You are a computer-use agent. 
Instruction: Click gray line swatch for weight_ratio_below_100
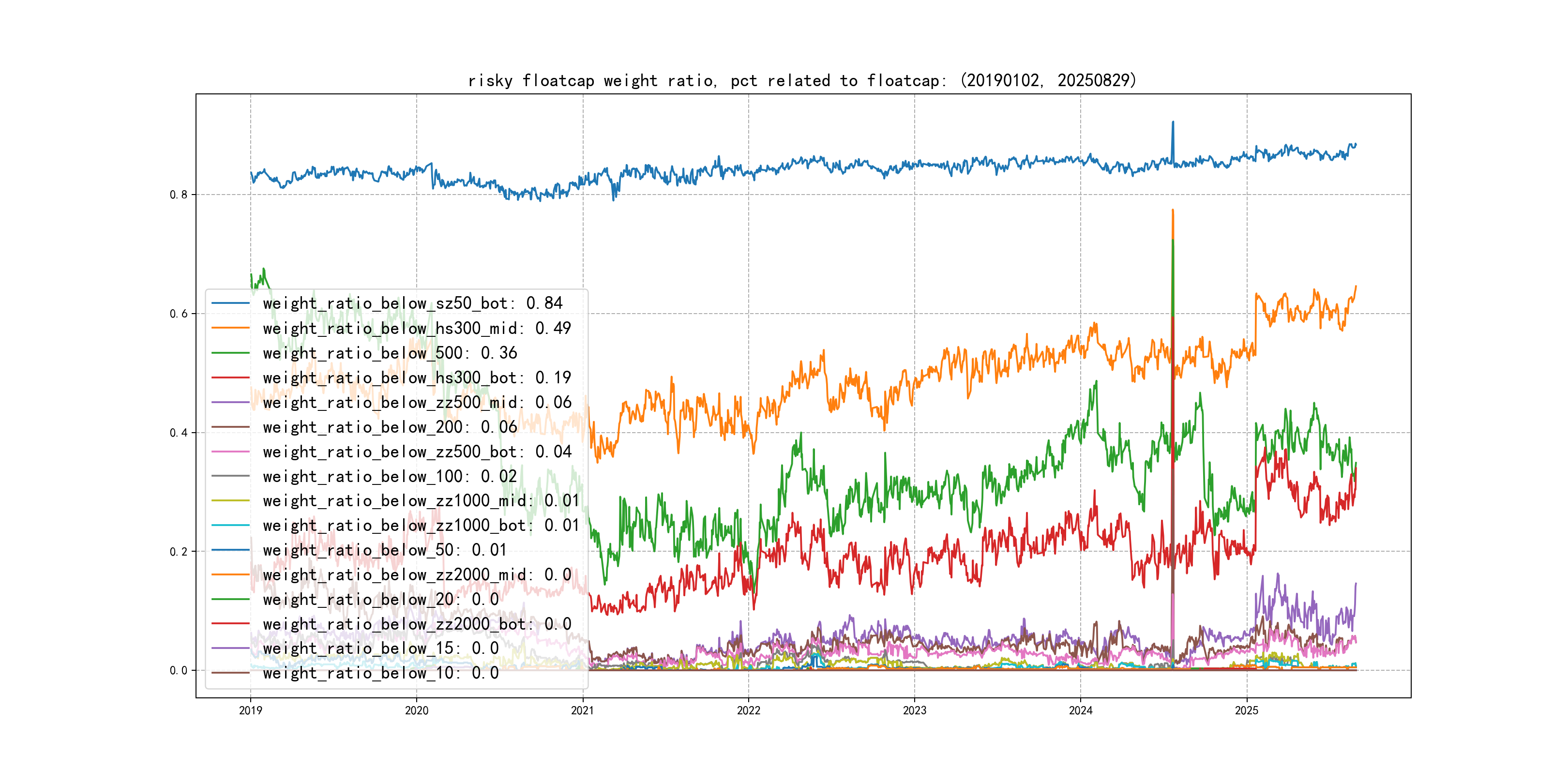(230, 476)
